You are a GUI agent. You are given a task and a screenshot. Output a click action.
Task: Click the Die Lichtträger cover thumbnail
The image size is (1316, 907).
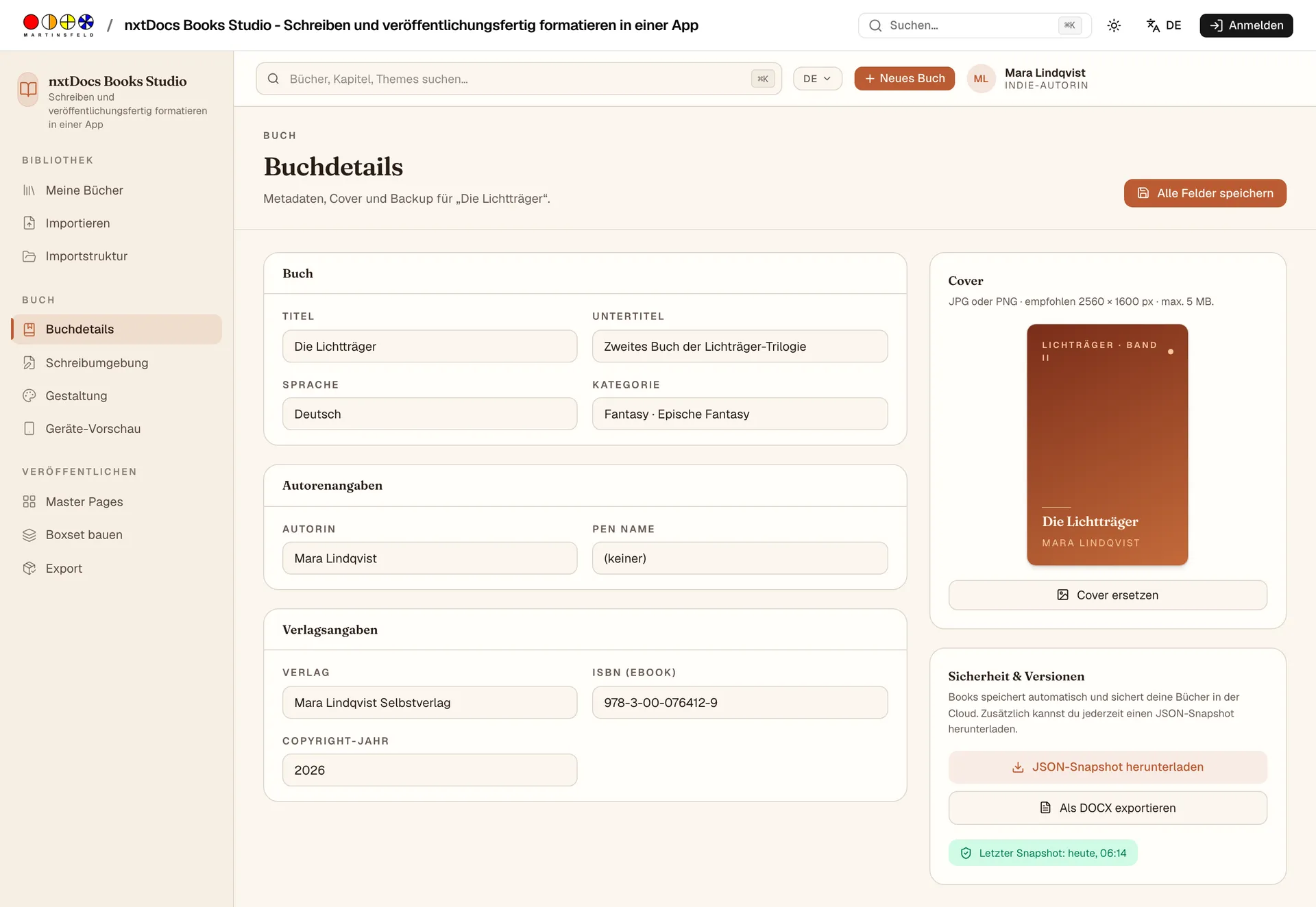1107,445
